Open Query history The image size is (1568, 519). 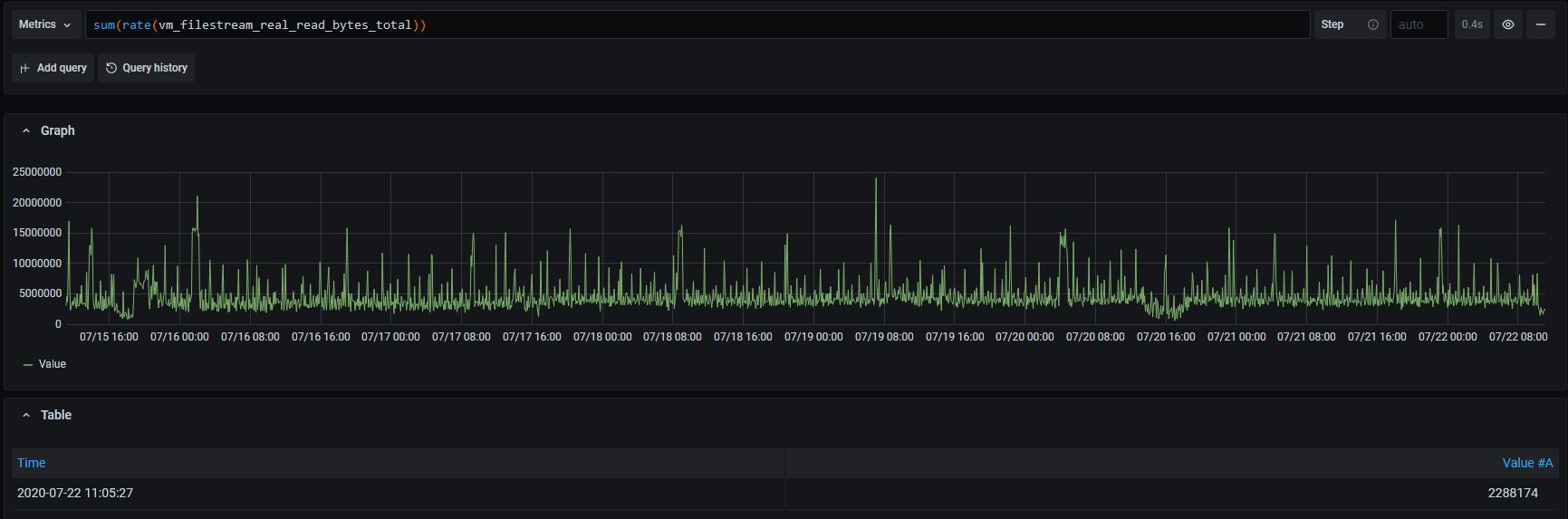(x=146, y=68)
